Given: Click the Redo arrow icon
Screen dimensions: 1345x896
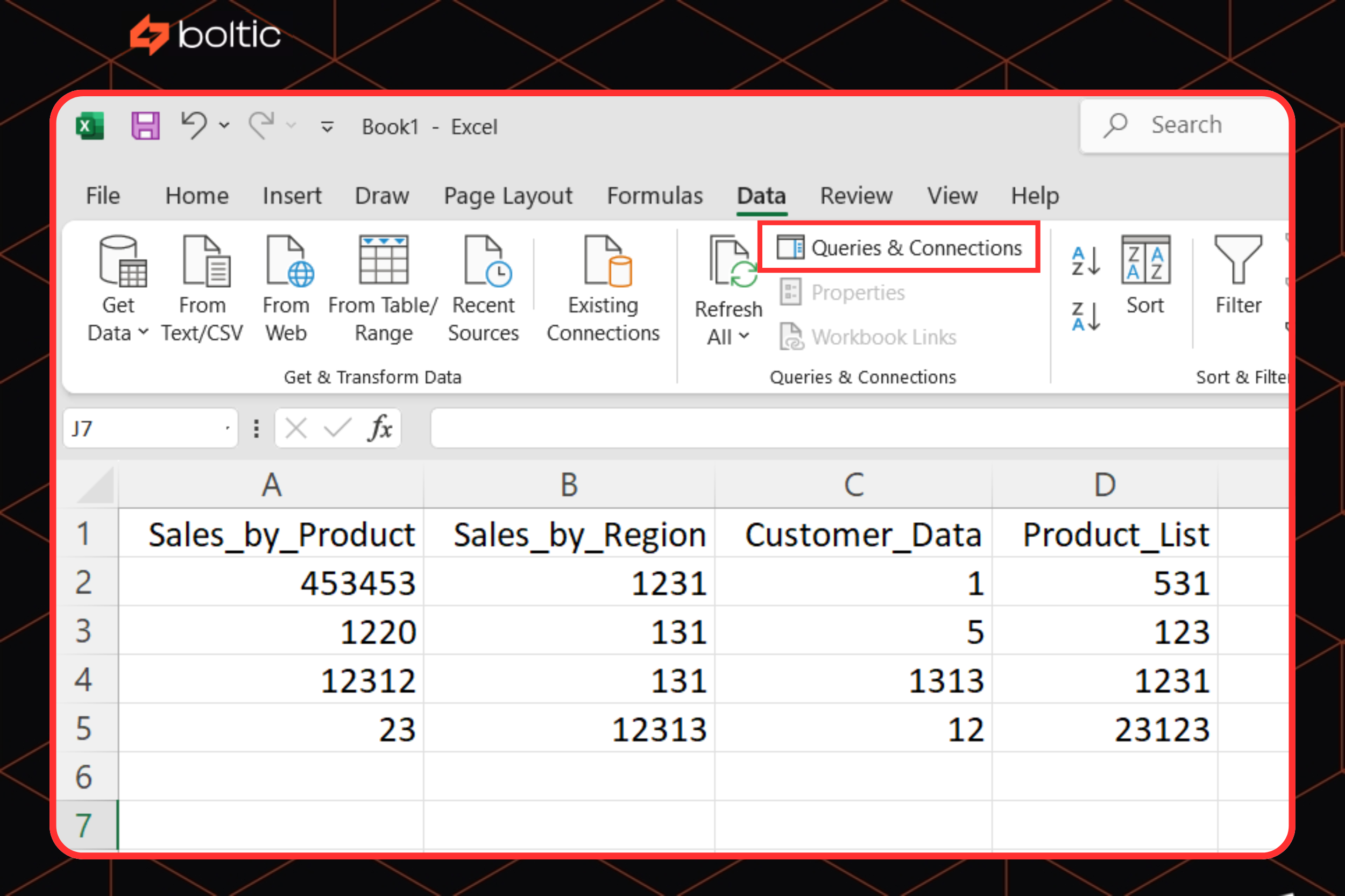Looking at the screenshot, I should coord(261,126).
